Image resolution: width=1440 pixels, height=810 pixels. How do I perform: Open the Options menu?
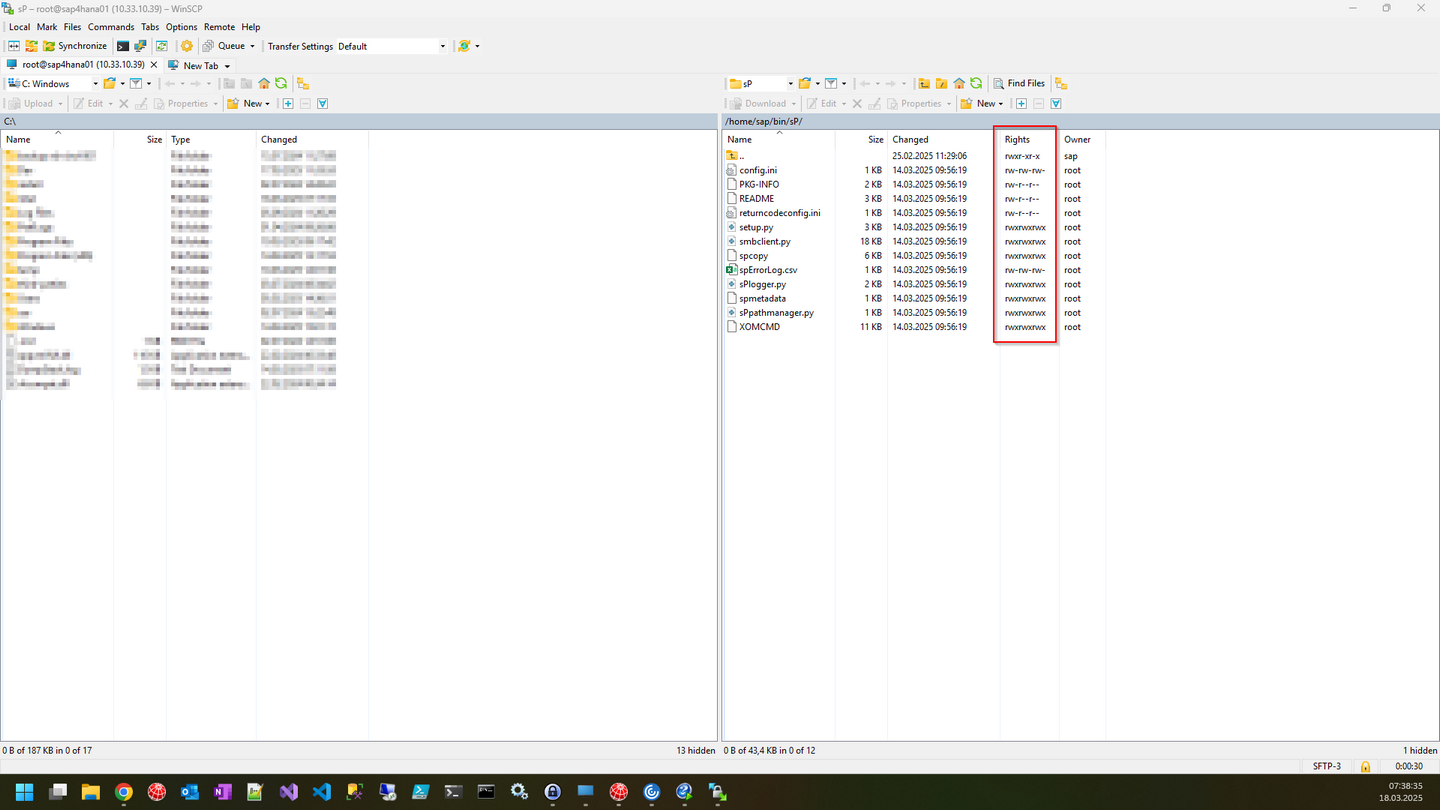click(181, 27)
